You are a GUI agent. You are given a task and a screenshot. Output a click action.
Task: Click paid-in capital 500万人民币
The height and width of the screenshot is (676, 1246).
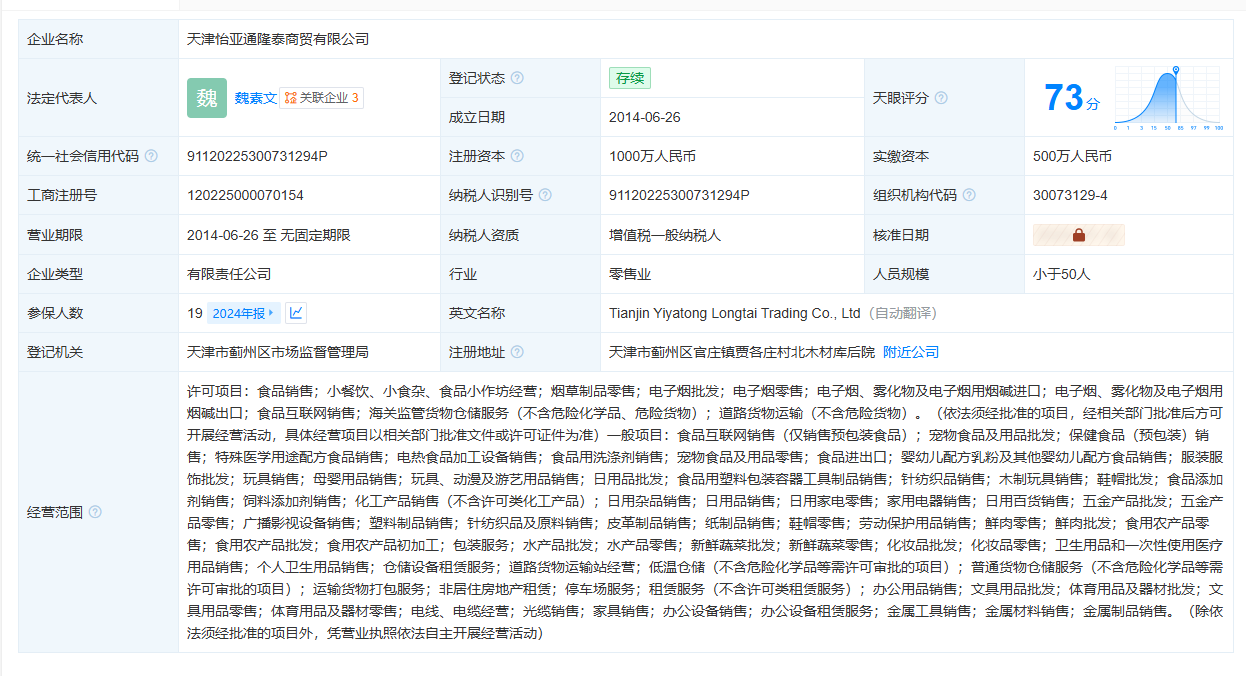[1072, 156]
